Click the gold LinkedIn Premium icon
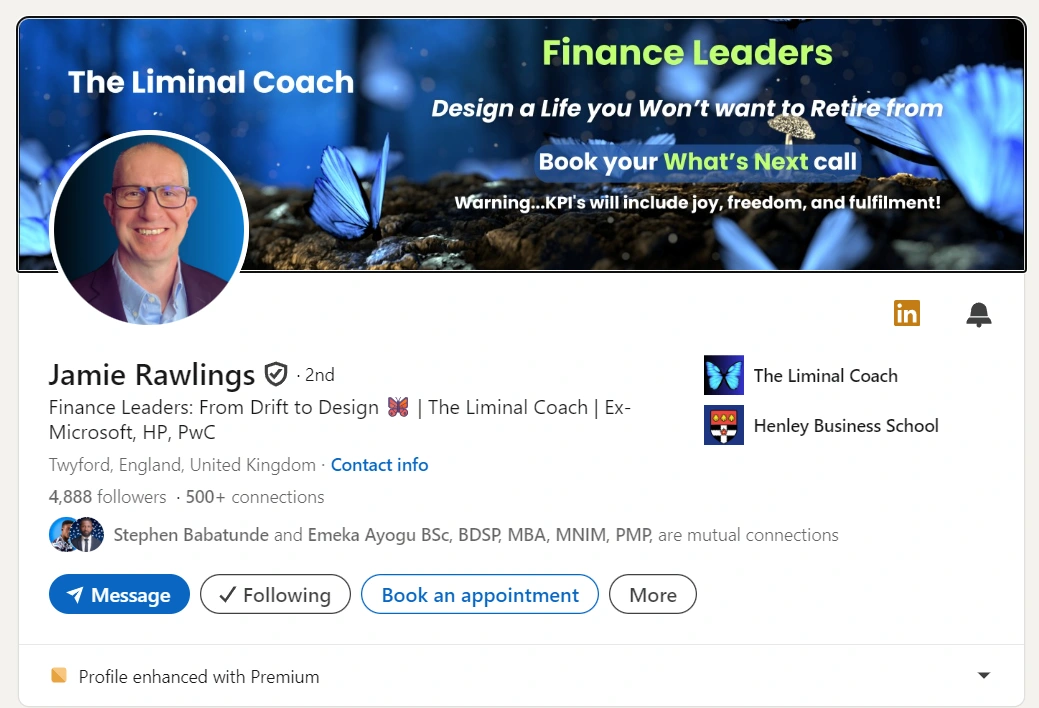Screen dimensions: 1039x708 click(x=906, y=313)
